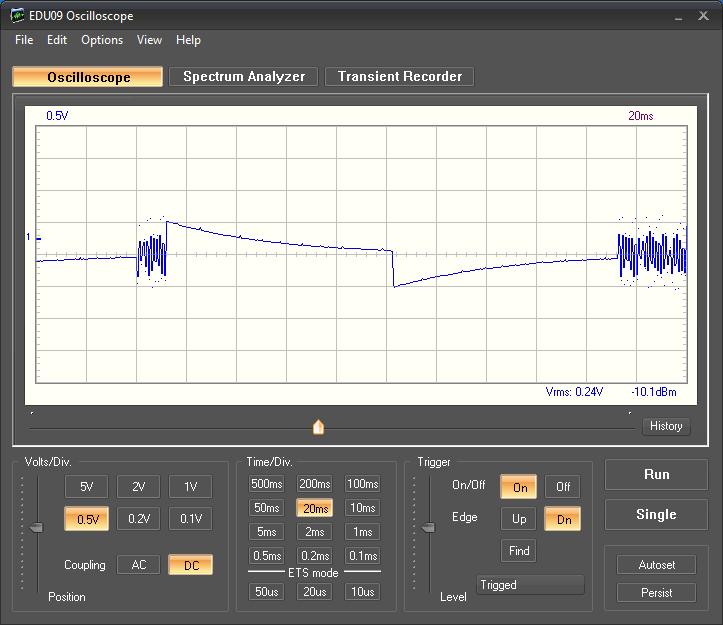Open the Options menu
Screen dimensions: 723x625
tap(102, 40)
